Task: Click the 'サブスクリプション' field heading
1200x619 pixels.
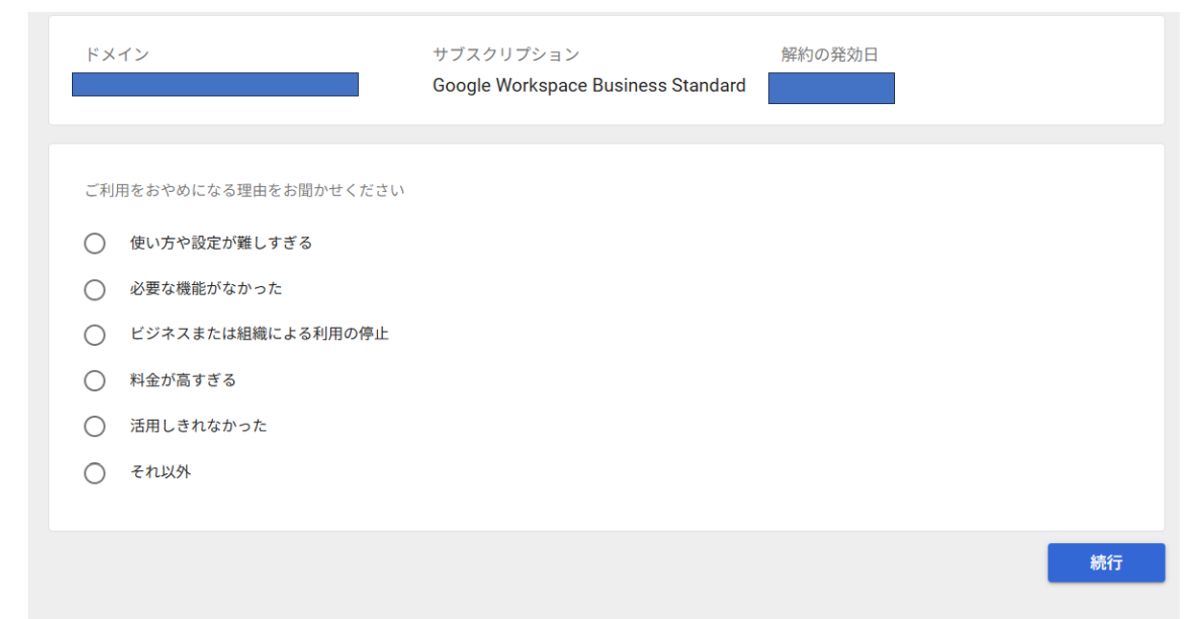Action: point(505,55)
